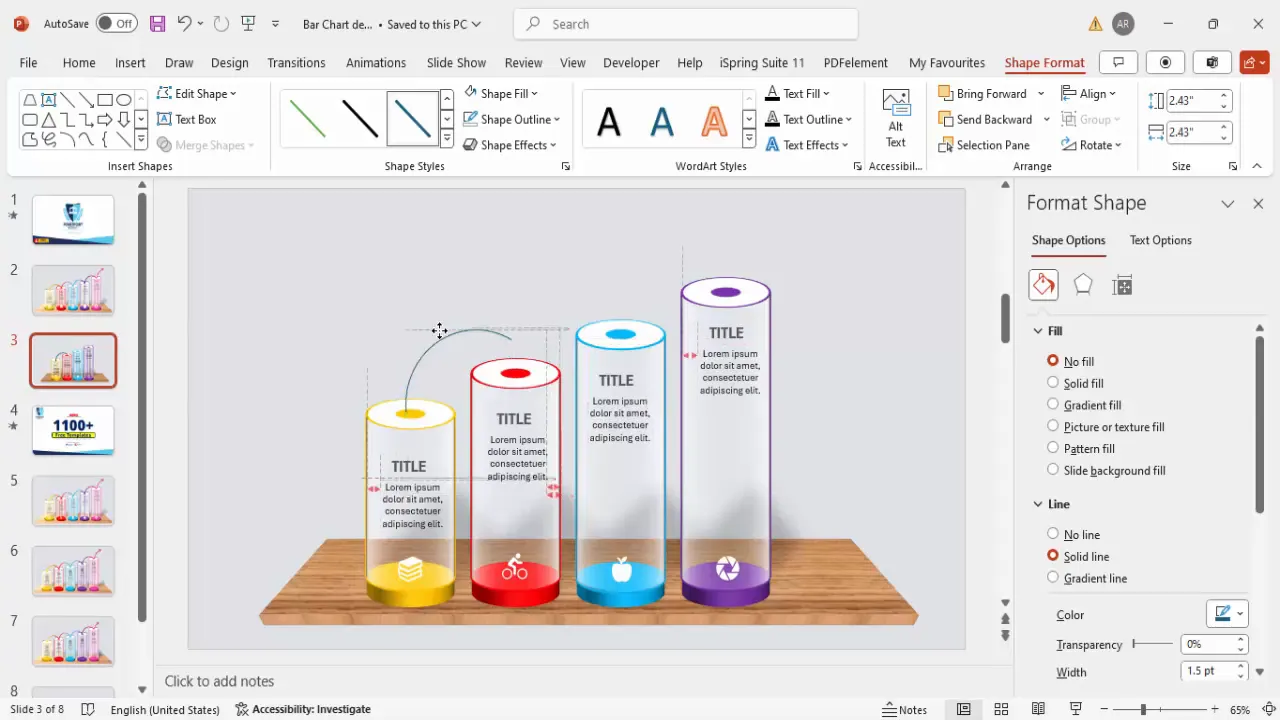The height and width of the screenshot is (720, 1280).
Task: Select Pattern fill option
Action: pos(1080,449)
